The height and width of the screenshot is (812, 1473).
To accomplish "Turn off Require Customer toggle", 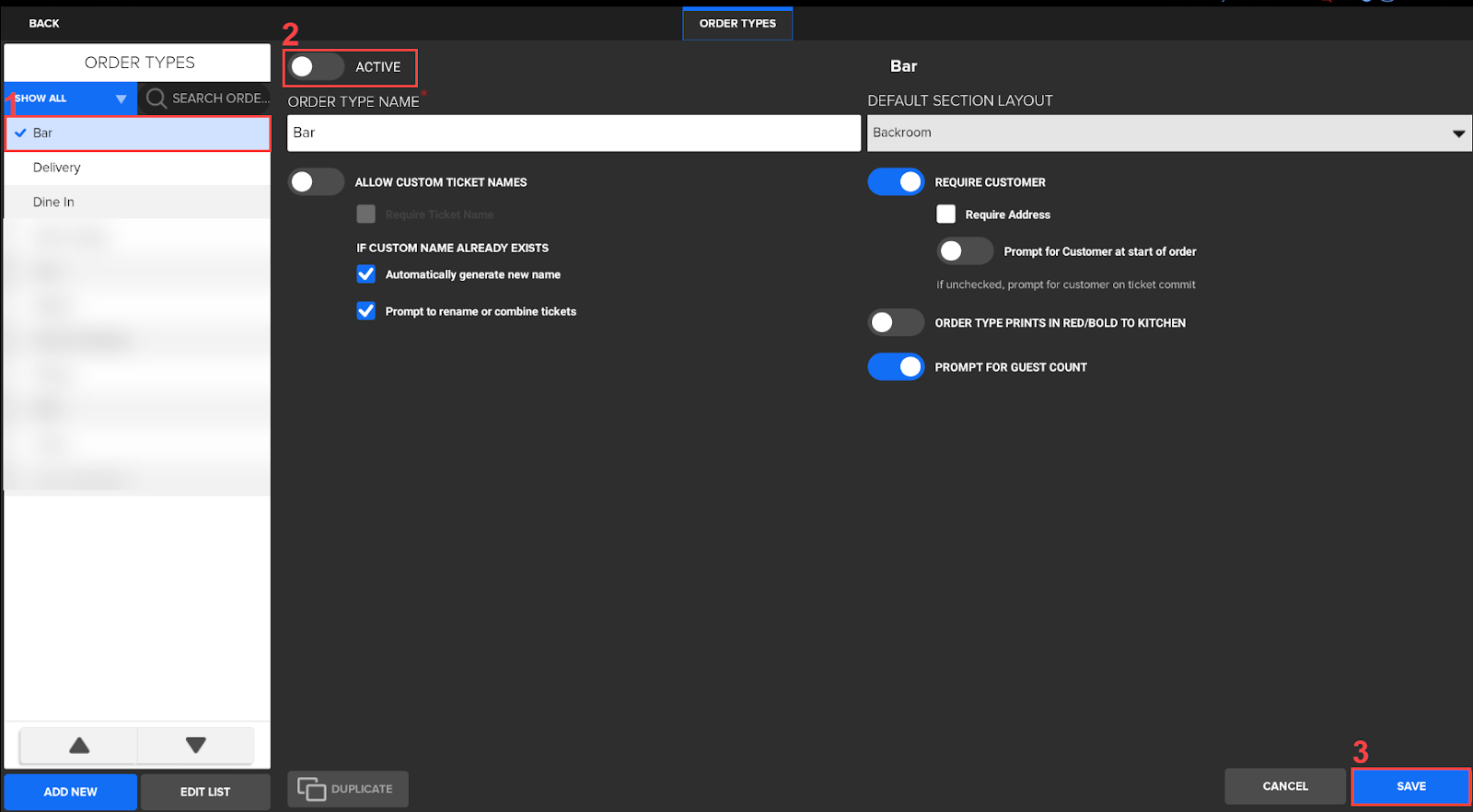I will point(896,182).
